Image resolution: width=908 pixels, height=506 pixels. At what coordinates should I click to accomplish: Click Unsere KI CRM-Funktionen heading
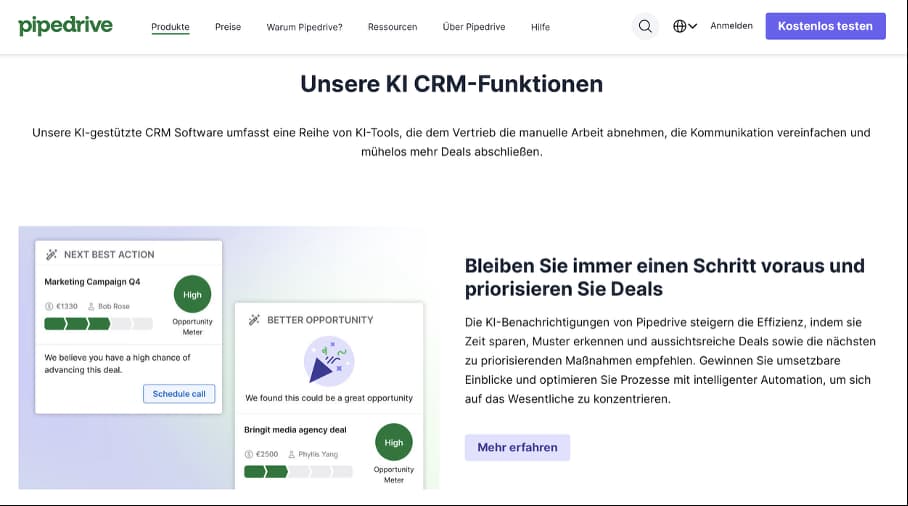point(452,84)
